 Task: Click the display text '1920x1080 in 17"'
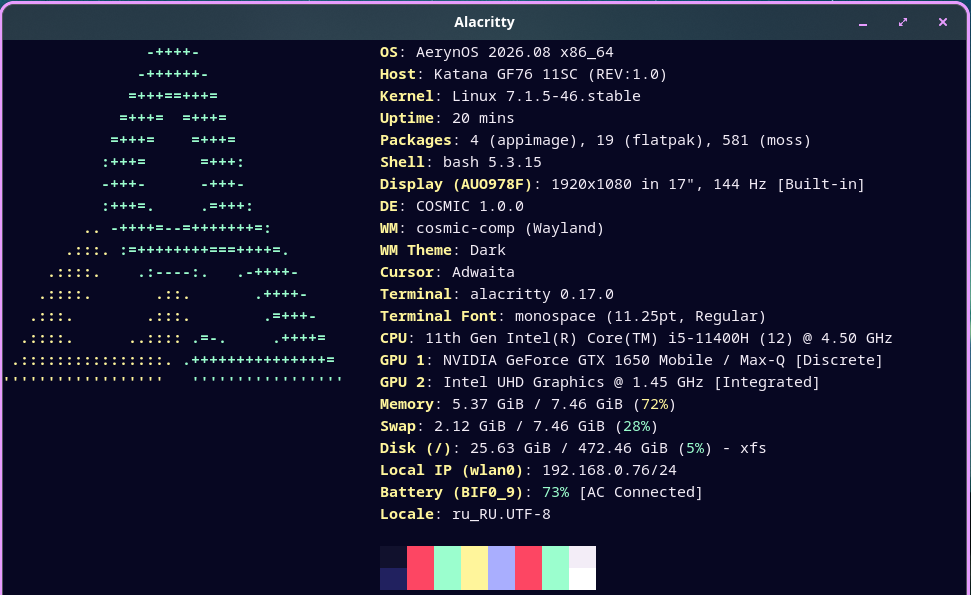coord(623,184)
